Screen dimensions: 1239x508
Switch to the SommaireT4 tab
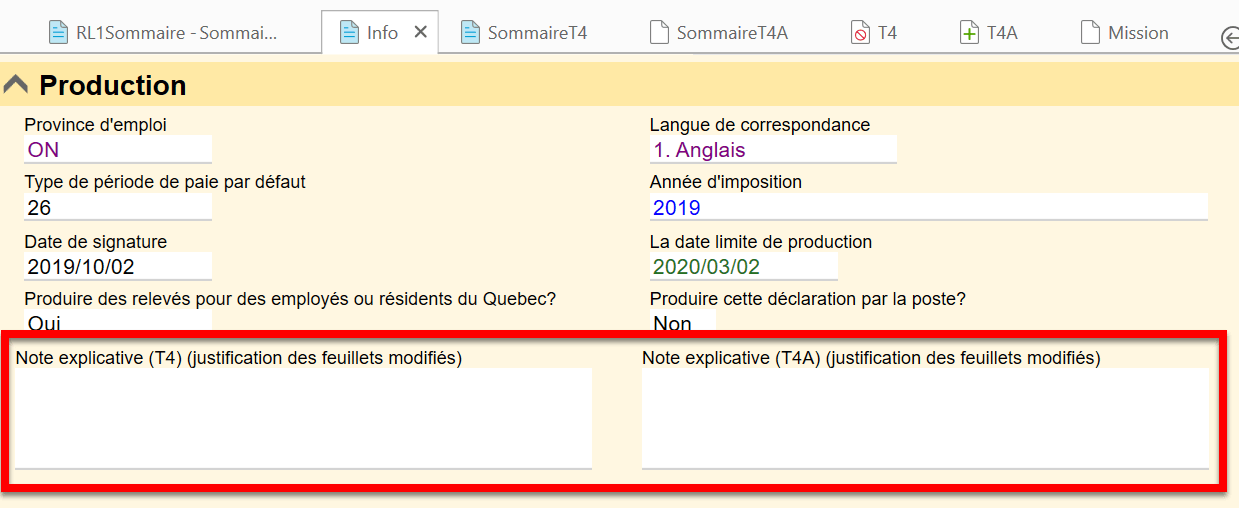tap(536, 33)
